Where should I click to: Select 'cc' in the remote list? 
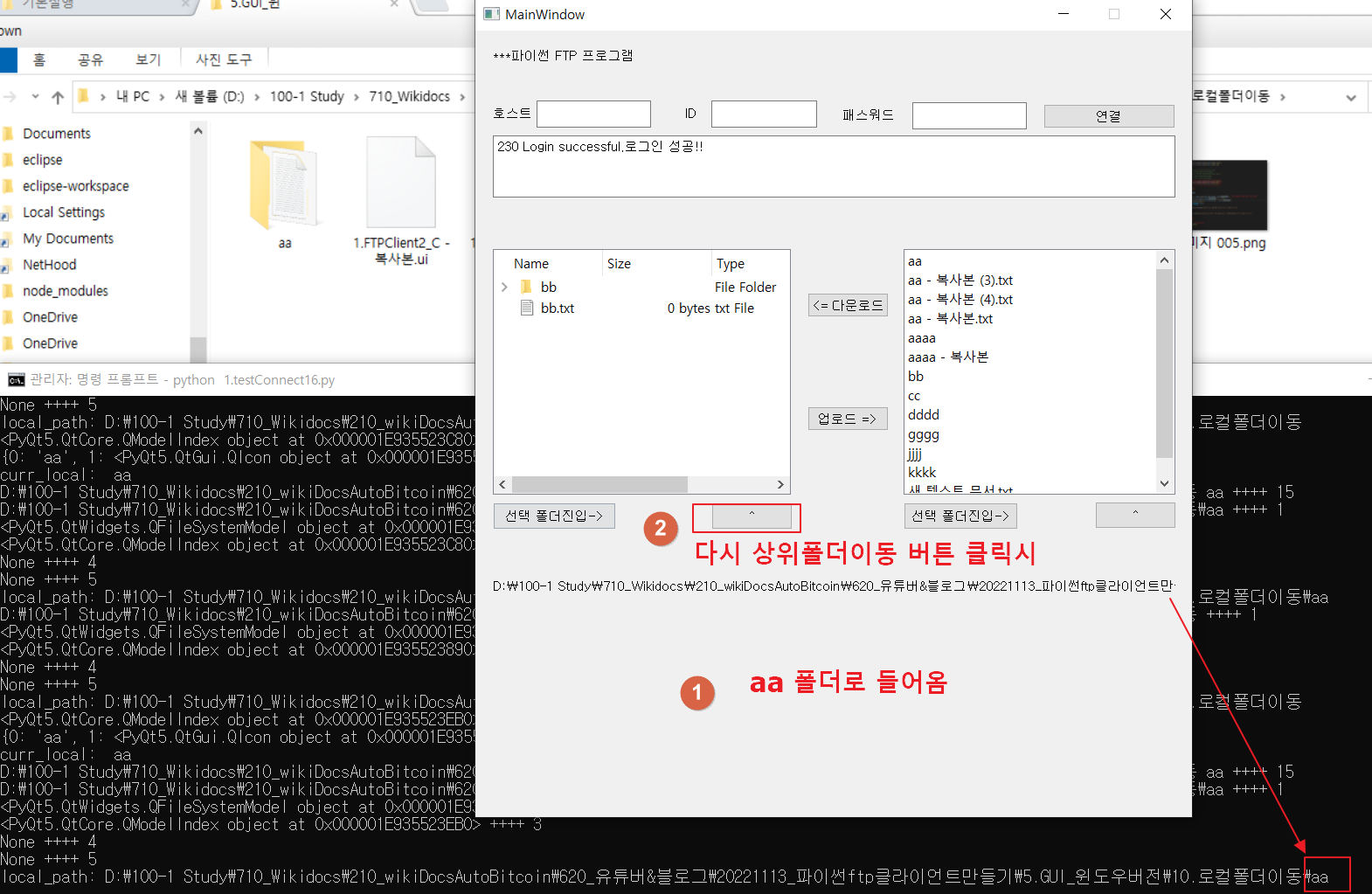tap(914, 396)
